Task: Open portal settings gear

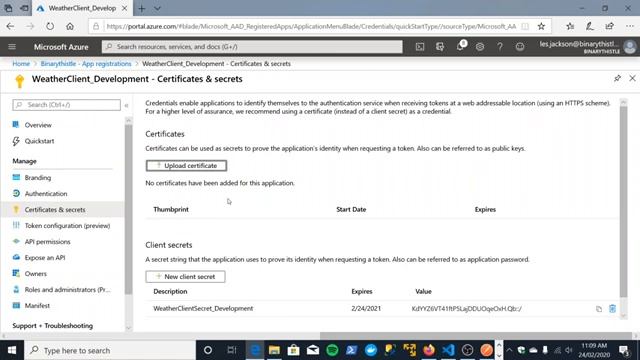Action: click(480, 47)
